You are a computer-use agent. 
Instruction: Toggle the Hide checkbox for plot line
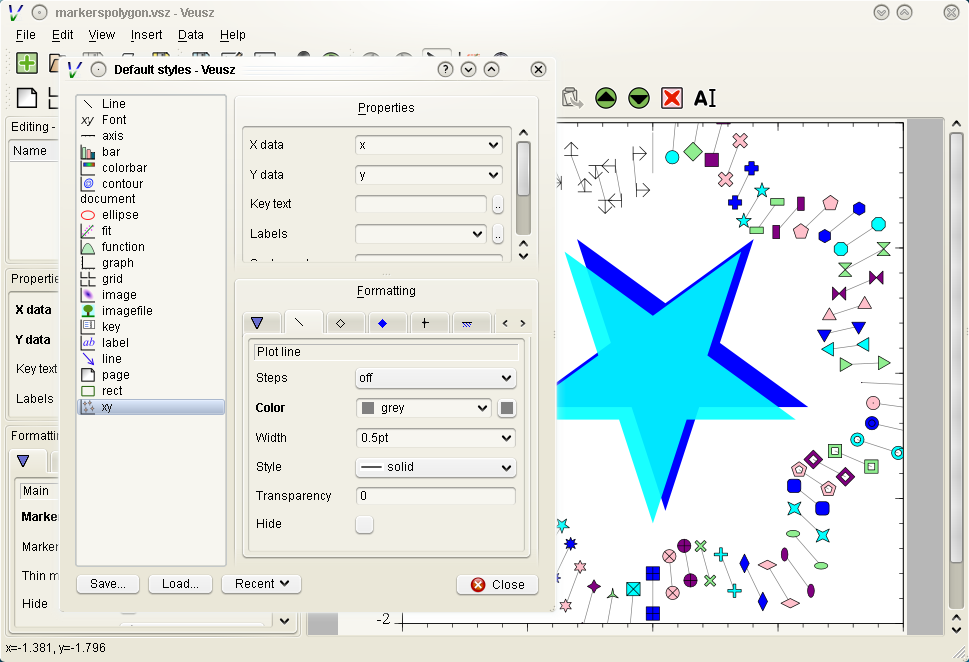365,525
